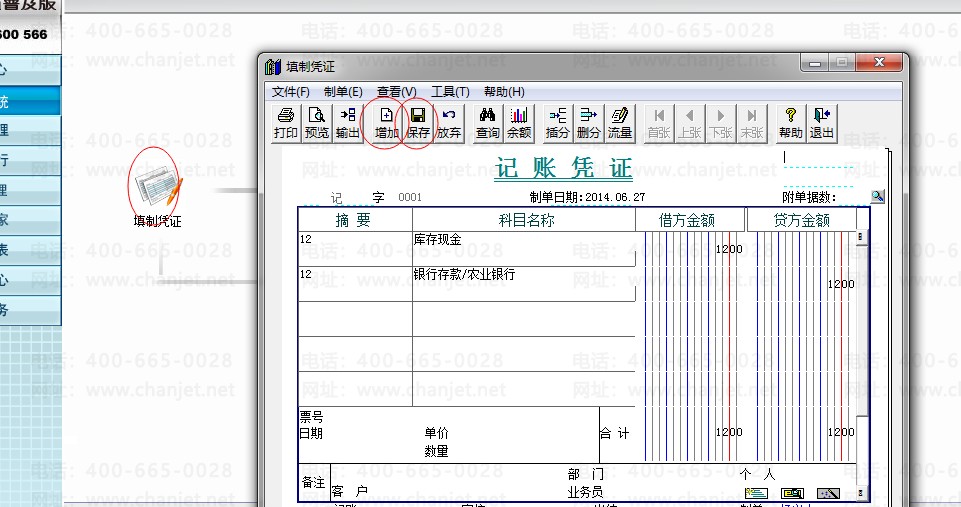Click the 记账凭证 title heading

click(x=563, y=167)
